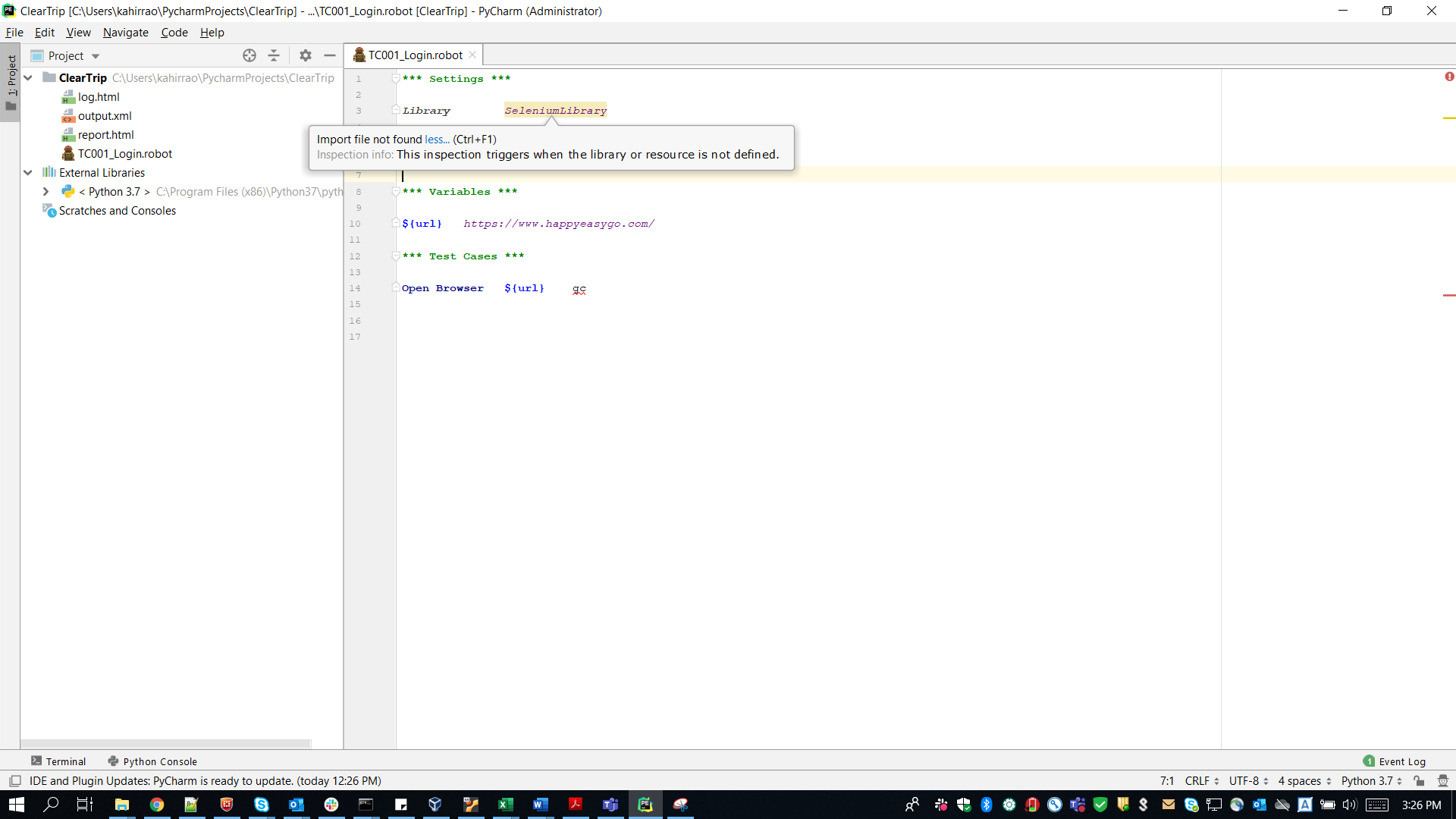
Task: Open the Event Log
Action: pyautogui.click(x=1395, y=761)
